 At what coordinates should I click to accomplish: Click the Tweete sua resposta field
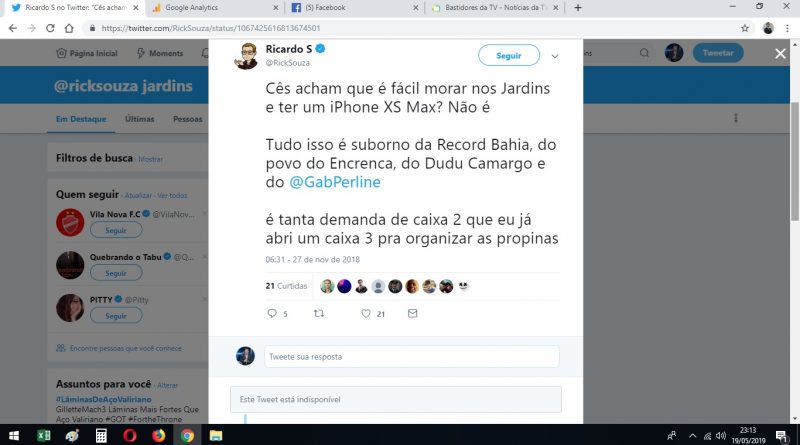[x=411, y=357]
